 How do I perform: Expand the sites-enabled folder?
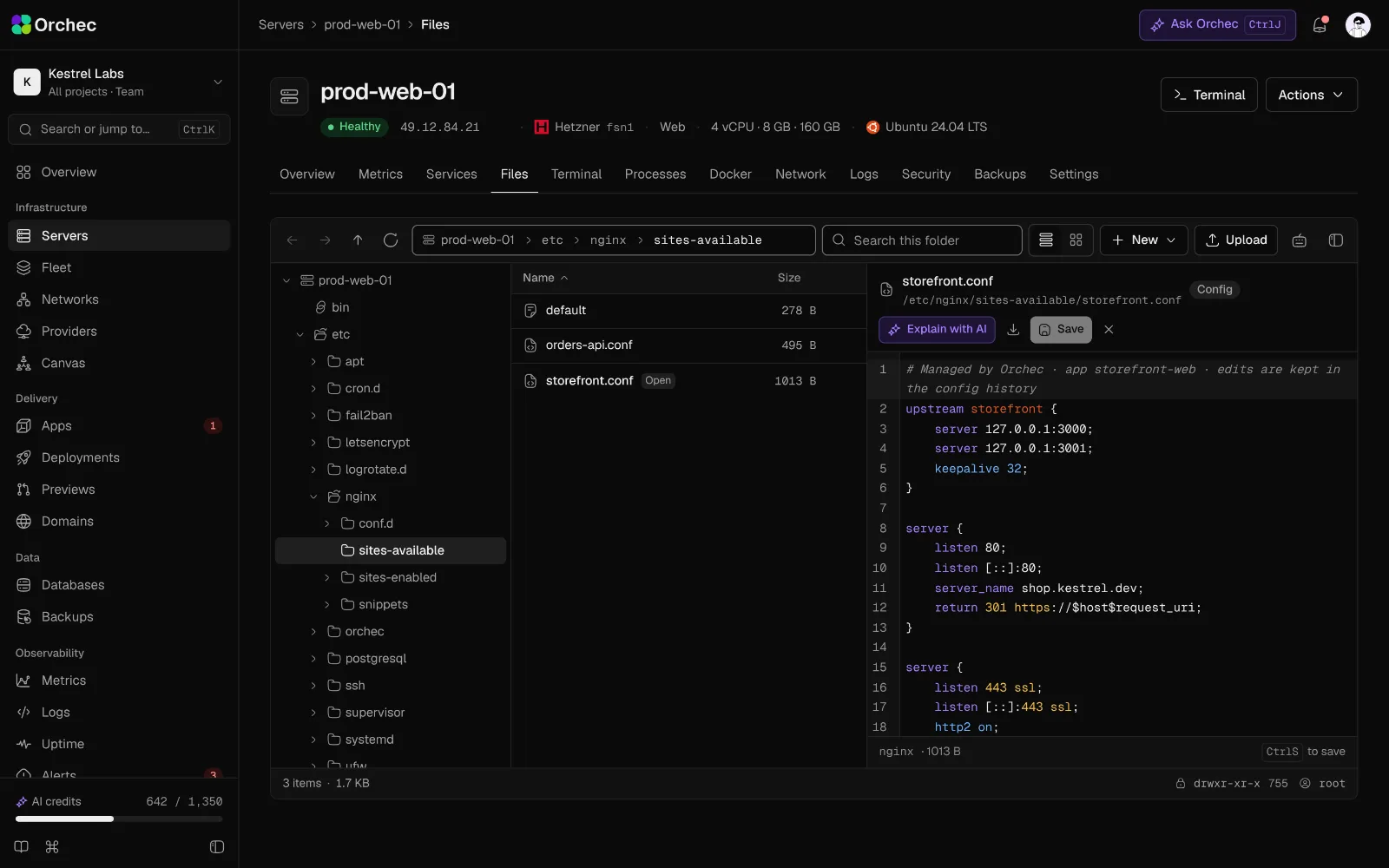[327, 577]
